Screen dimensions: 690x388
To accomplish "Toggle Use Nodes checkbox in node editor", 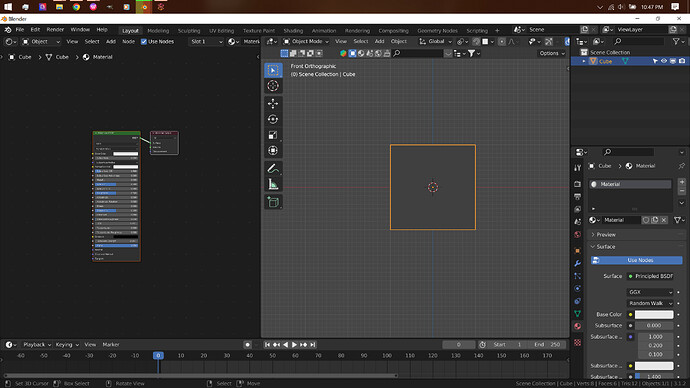I will coord(143,41).
